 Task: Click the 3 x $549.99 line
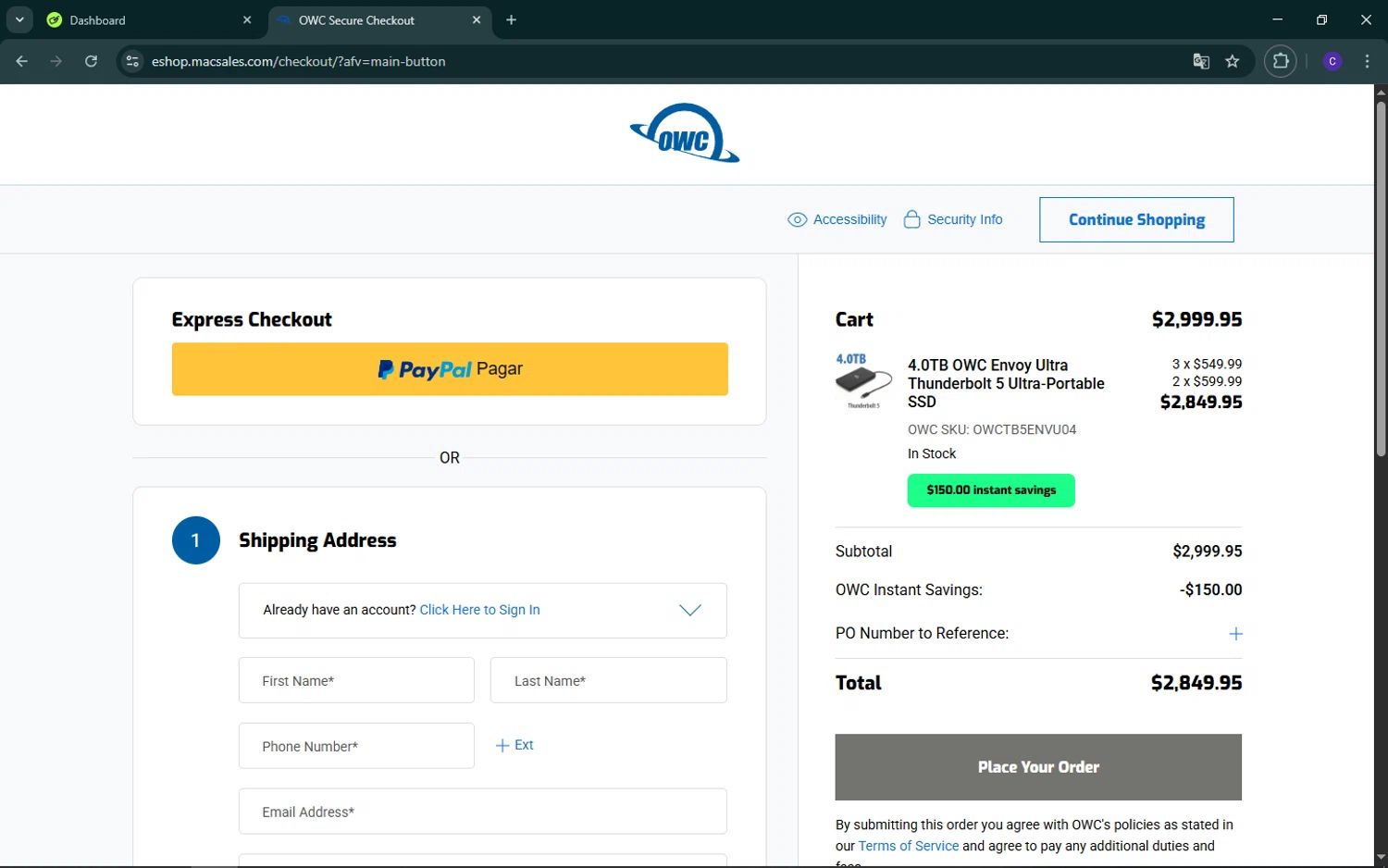point(1207,364)
